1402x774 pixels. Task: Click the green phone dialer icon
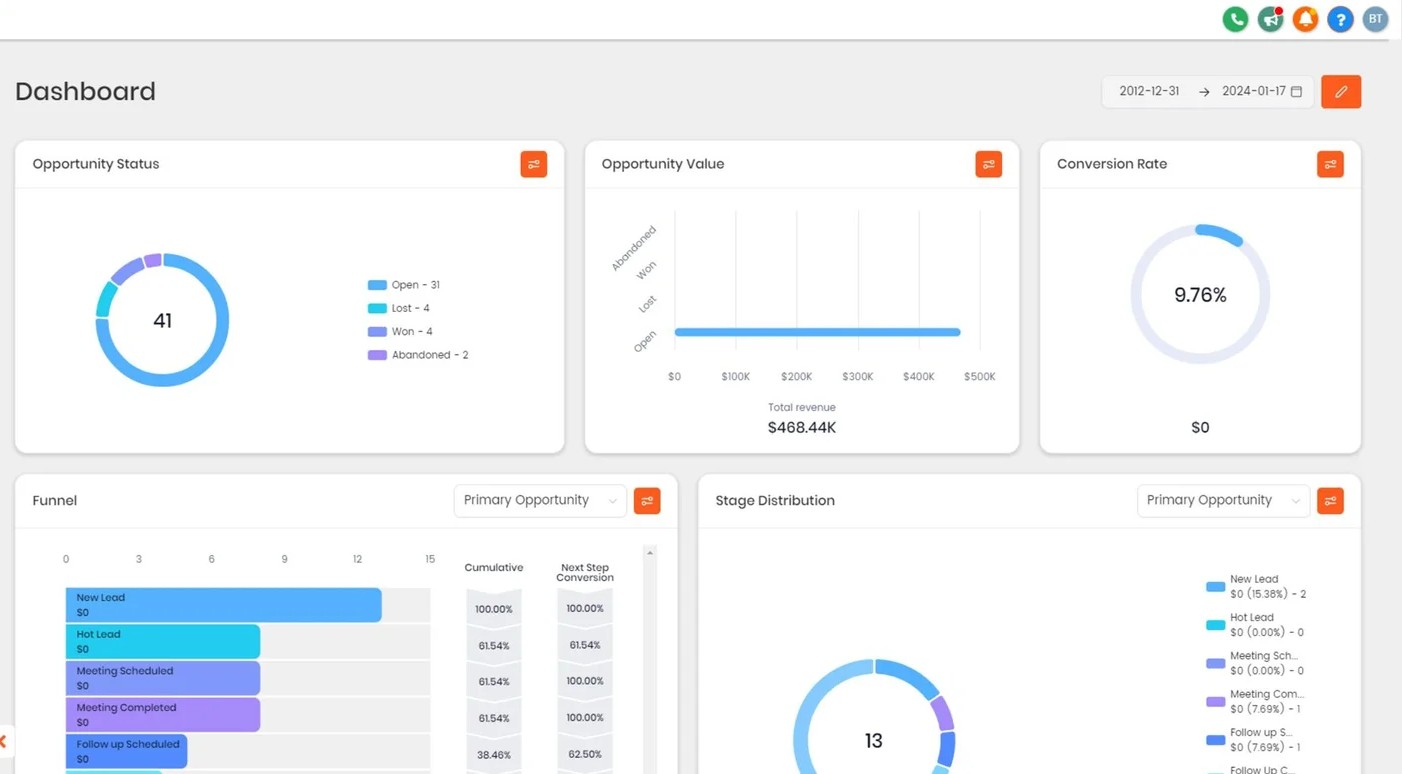click(x=1235, y=19)
